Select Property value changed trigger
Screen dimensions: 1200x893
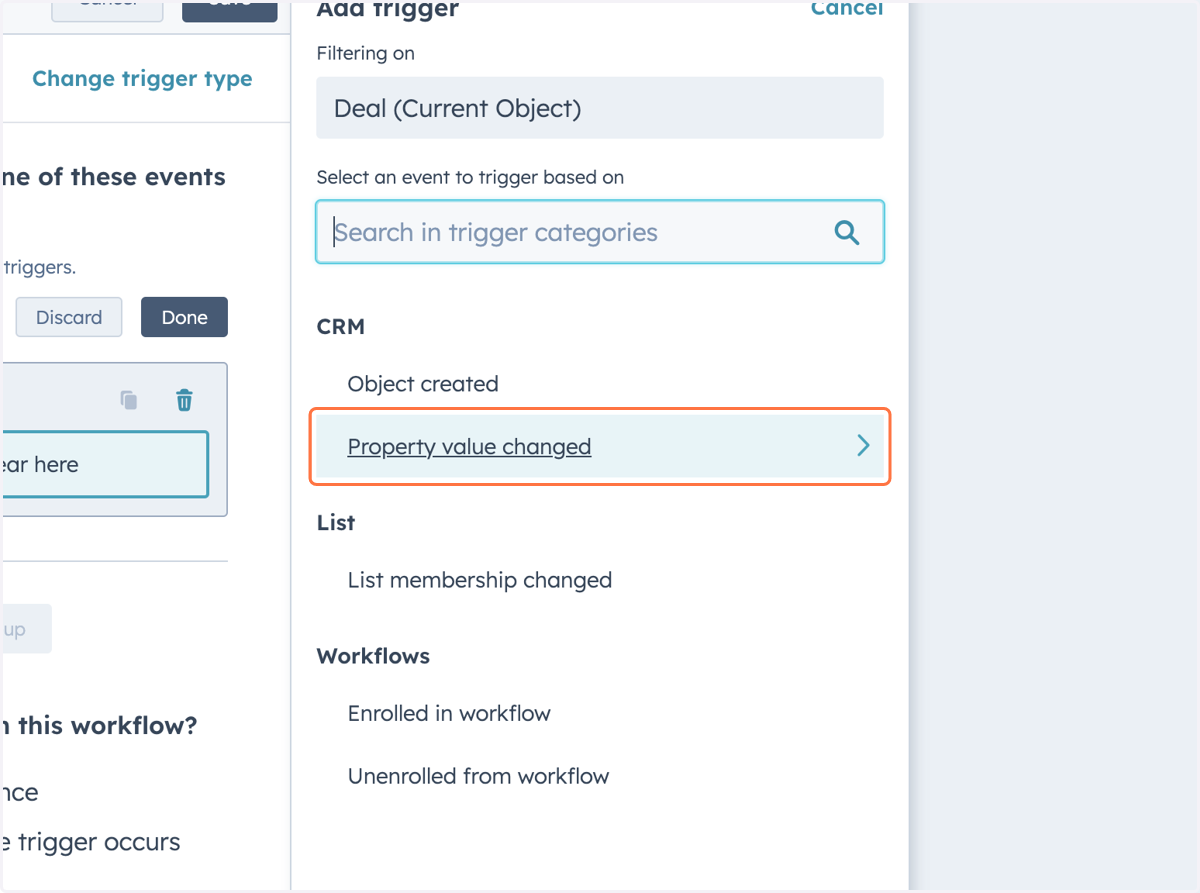tap(600, 447)
